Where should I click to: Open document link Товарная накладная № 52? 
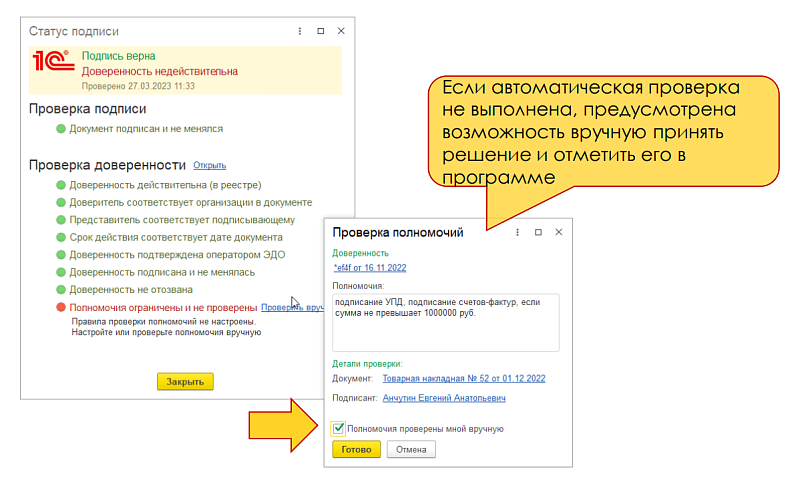(464, 378)
